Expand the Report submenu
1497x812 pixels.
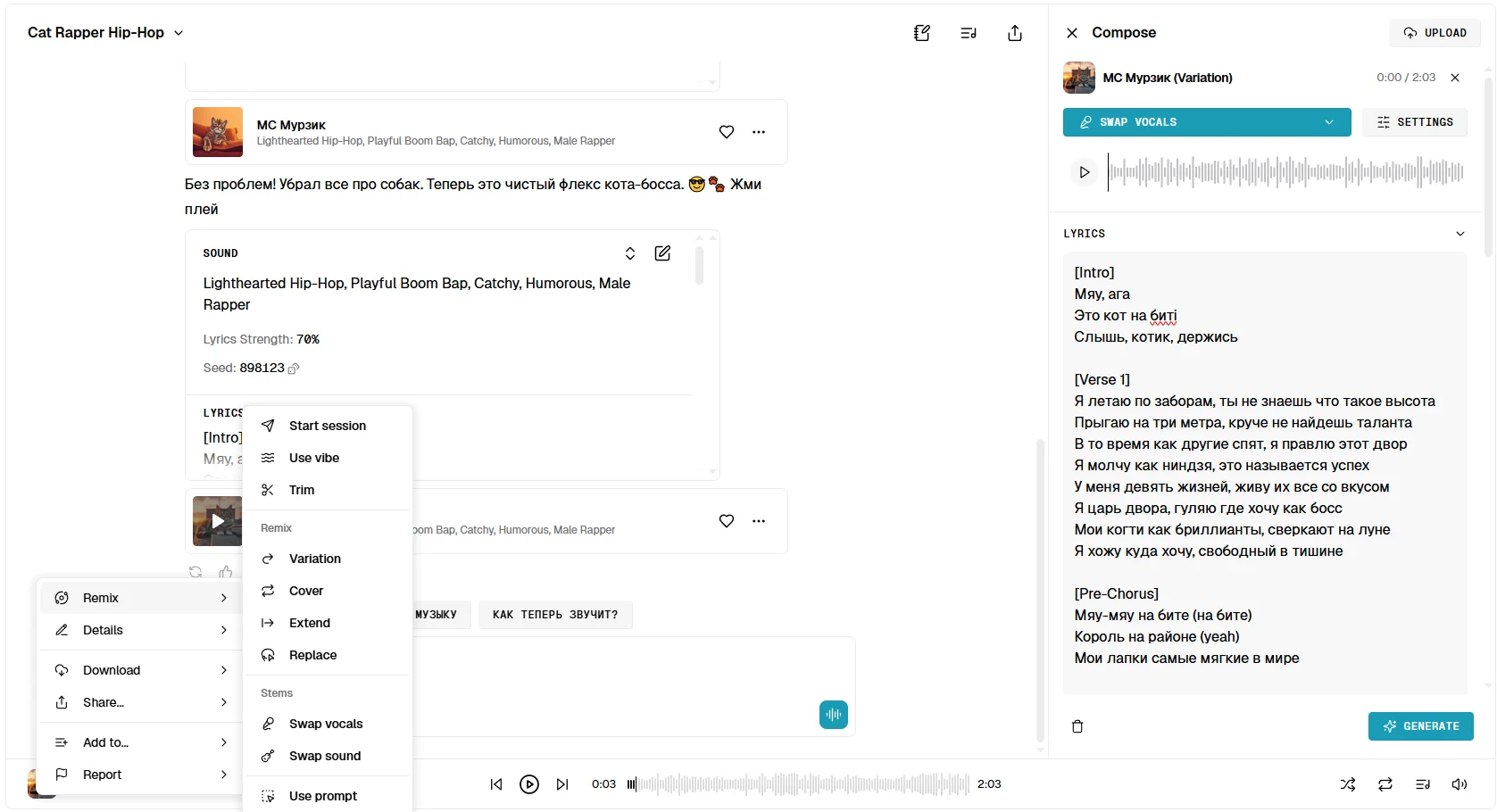coord(140,775)
